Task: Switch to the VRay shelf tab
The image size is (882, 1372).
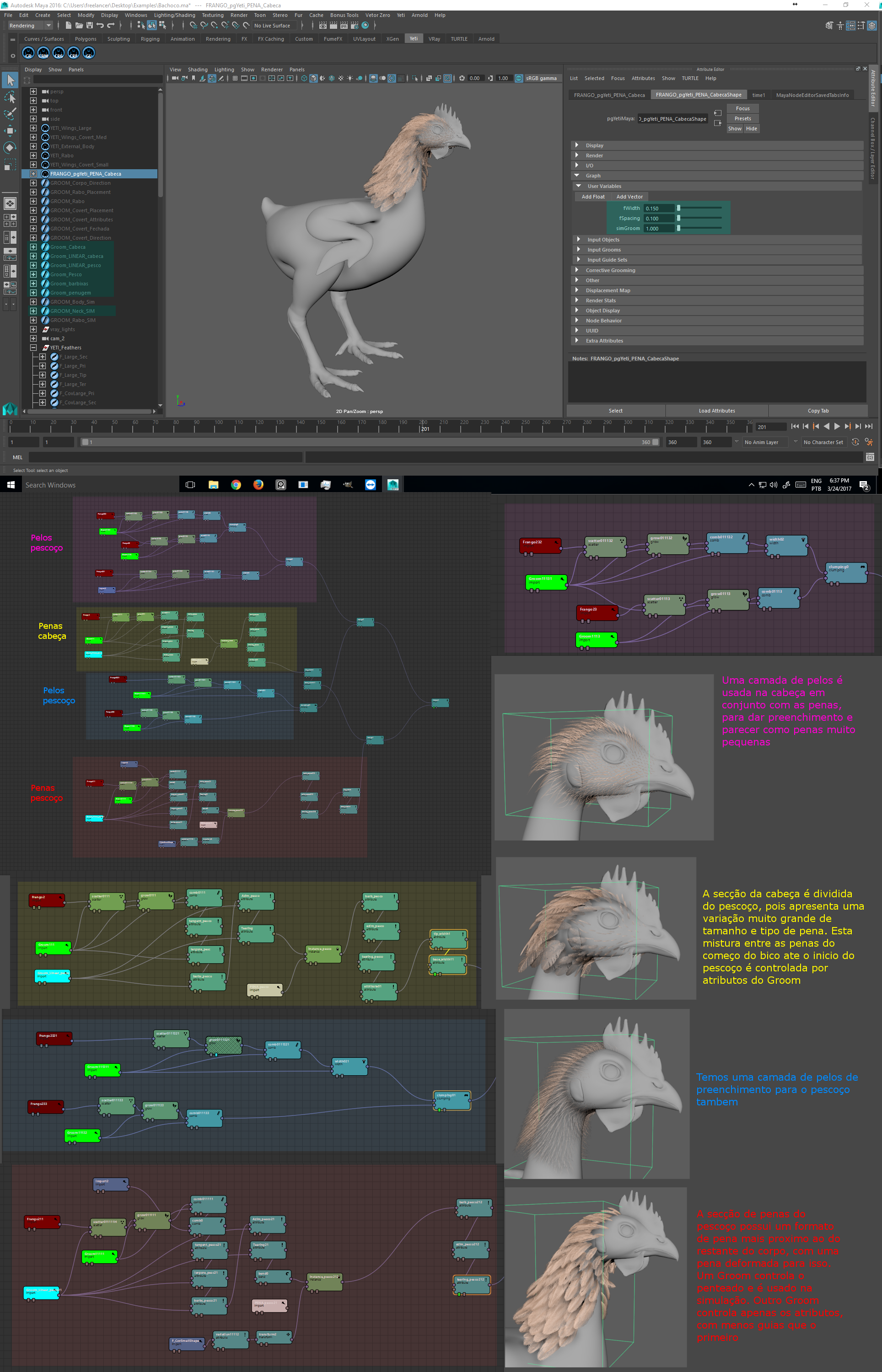Action: [434, 39]
